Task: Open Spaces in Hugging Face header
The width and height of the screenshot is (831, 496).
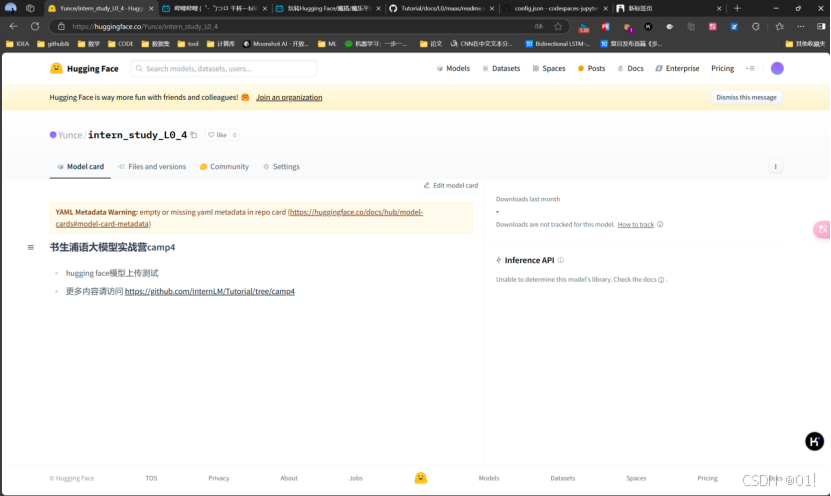Action: (549, 68)
